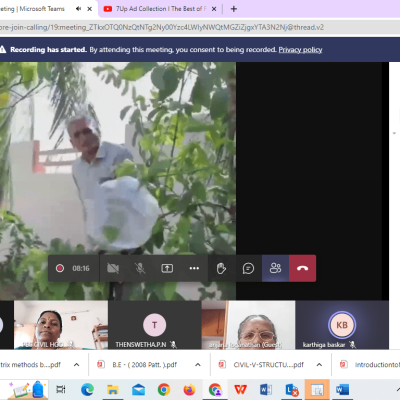The height and width of the screenshot is (400, 400).
Task: Mute the Microsoft Teams browser tab audio
Action: (78, 9)
